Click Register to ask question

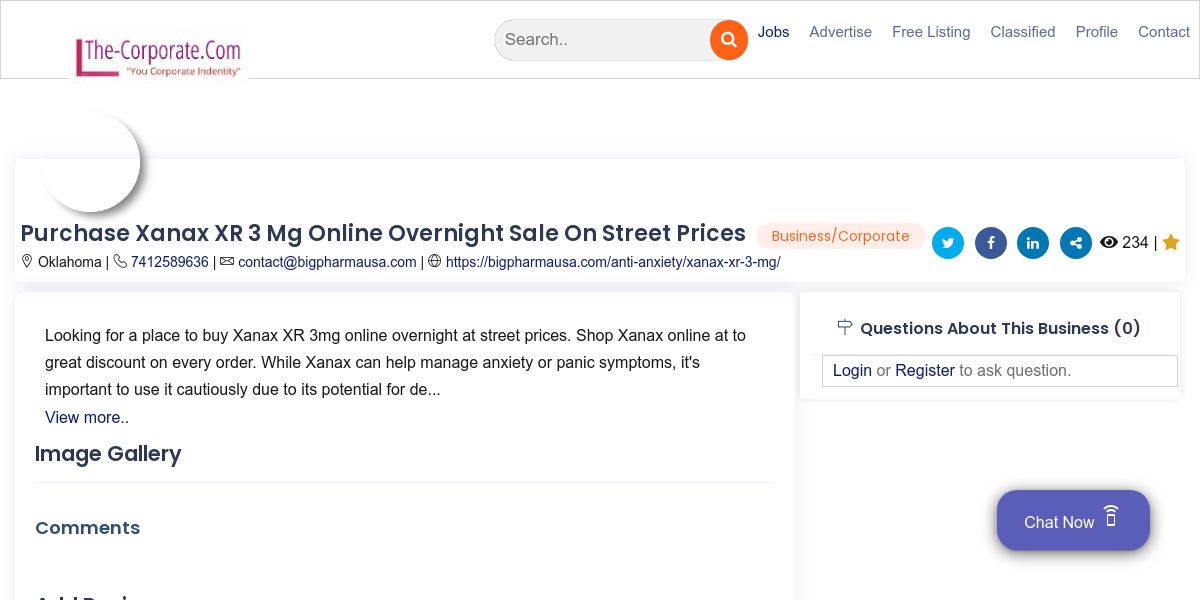point(925,370)
